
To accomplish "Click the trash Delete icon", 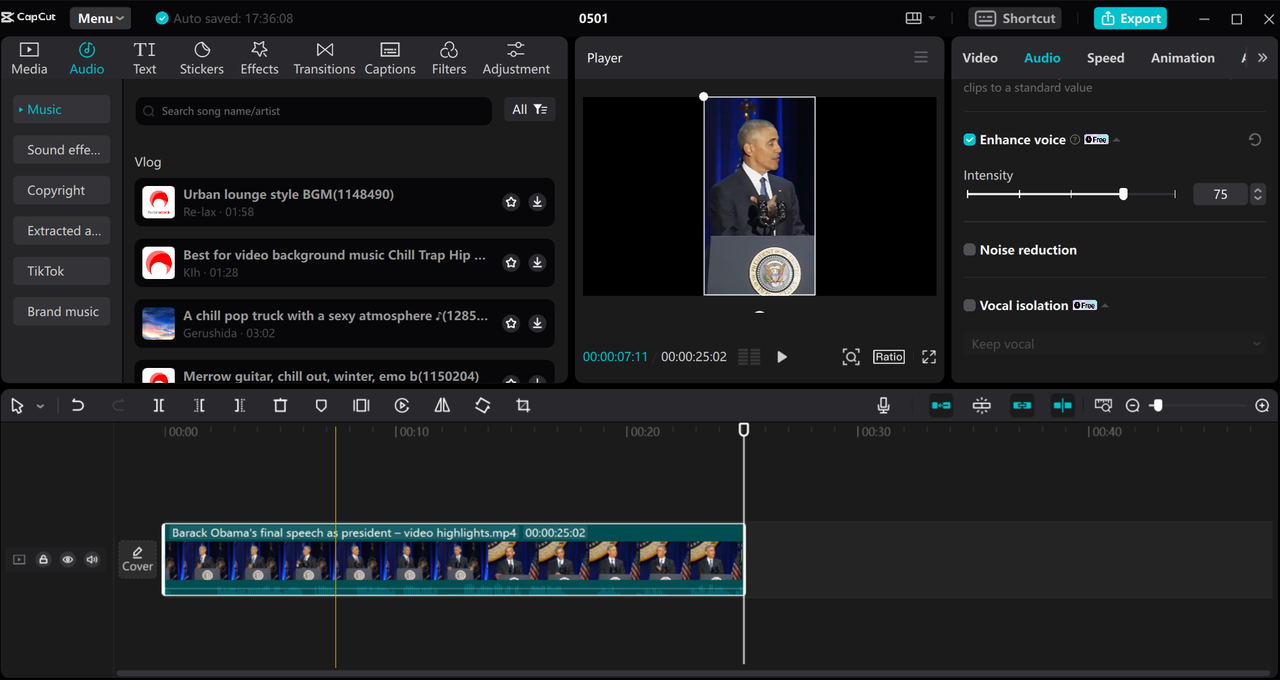I will [x=280, y=405].
